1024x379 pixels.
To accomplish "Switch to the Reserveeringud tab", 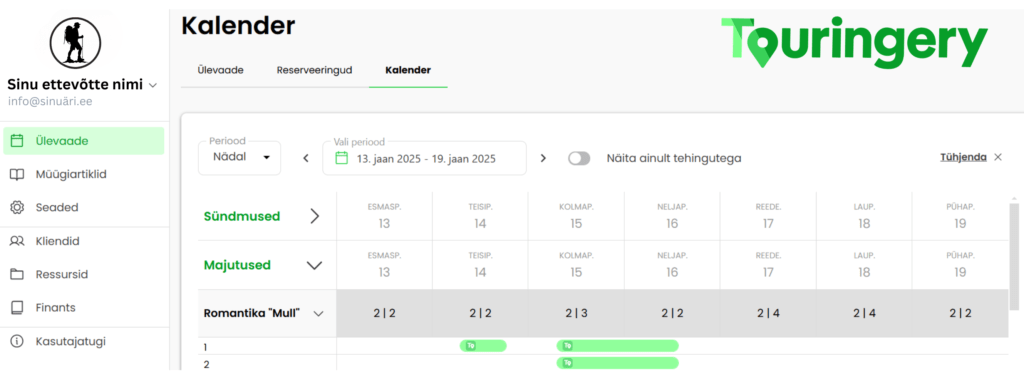I will click(314, 70).
